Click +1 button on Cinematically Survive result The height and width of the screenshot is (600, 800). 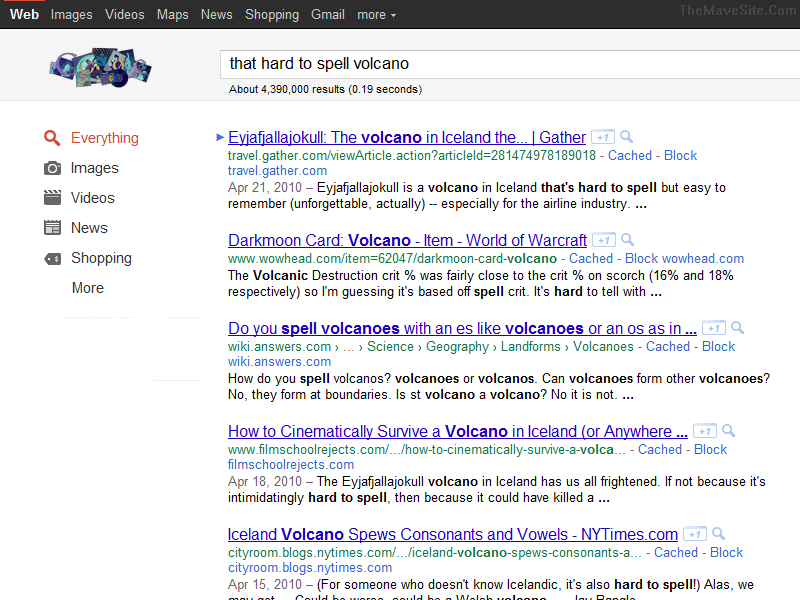pyautogui.click(x=705, y=431)
